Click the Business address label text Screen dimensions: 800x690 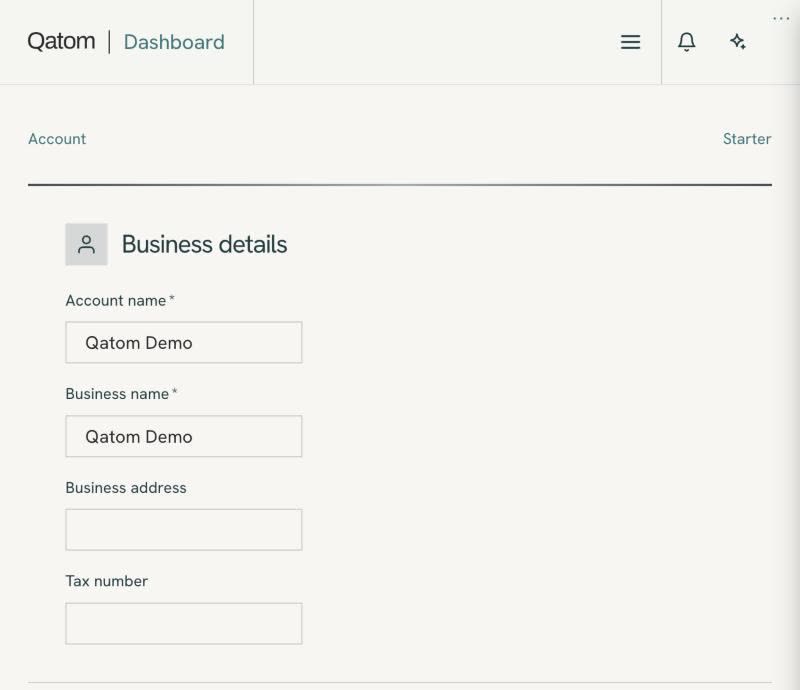pyautogui.click(x=126, y=488)
